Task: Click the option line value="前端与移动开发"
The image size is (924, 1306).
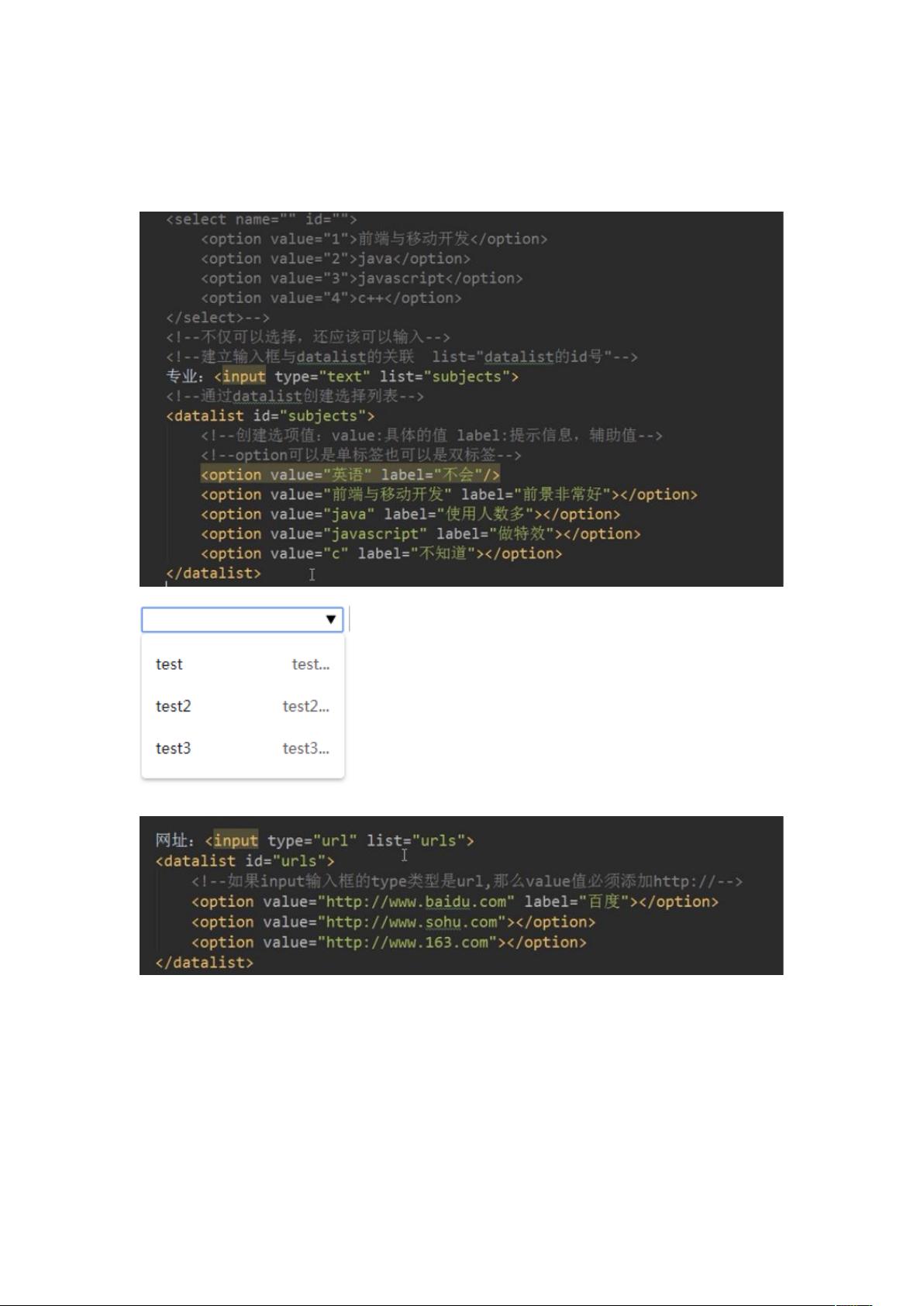Action: coord(449,494)
